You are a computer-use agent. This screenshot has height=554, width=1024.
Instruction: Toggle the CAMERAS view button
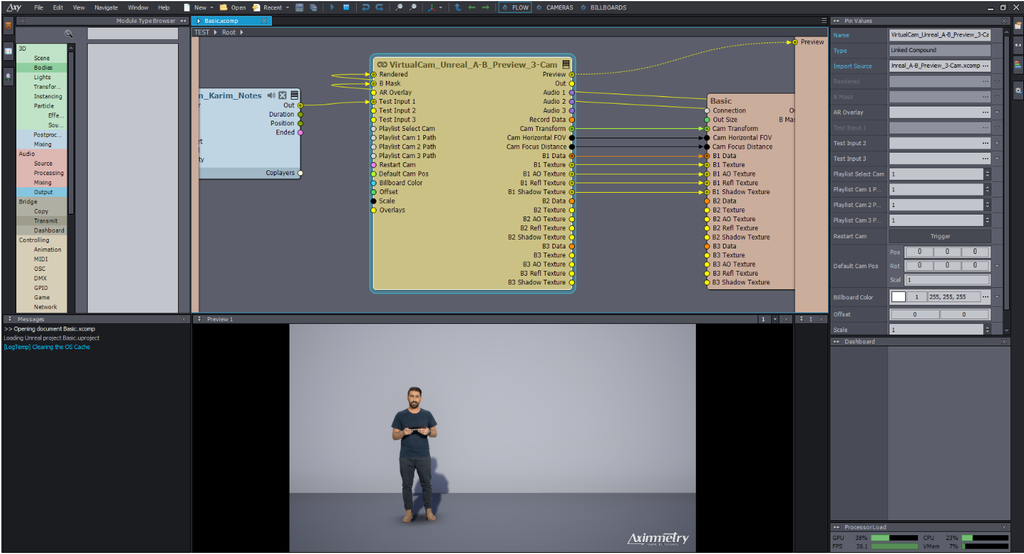pyautogui.click(x=554, y=7)
